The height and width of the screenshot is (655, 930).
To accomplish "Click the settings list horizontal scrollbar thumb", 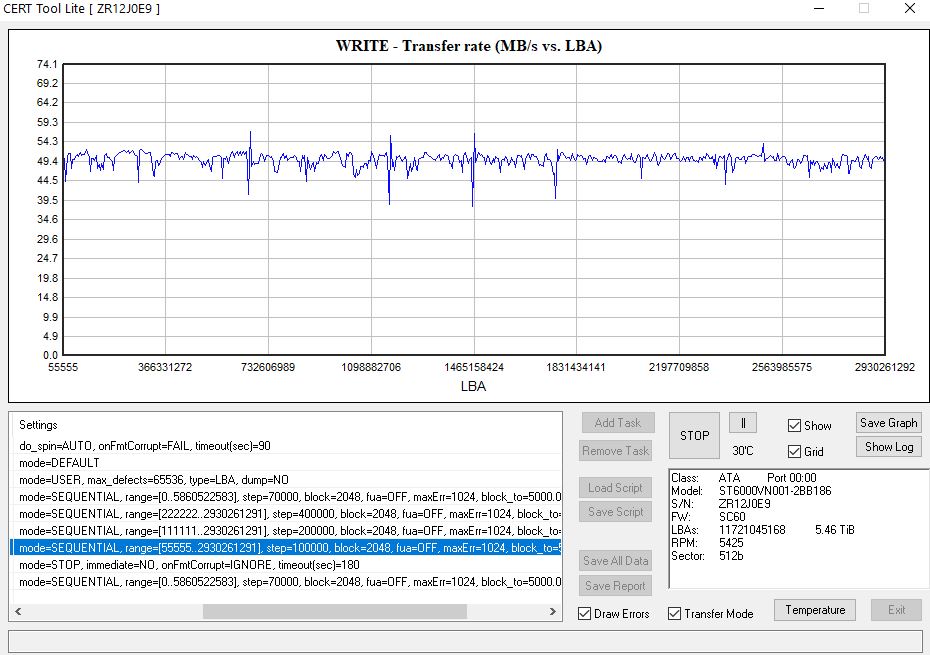I will 334,612.
